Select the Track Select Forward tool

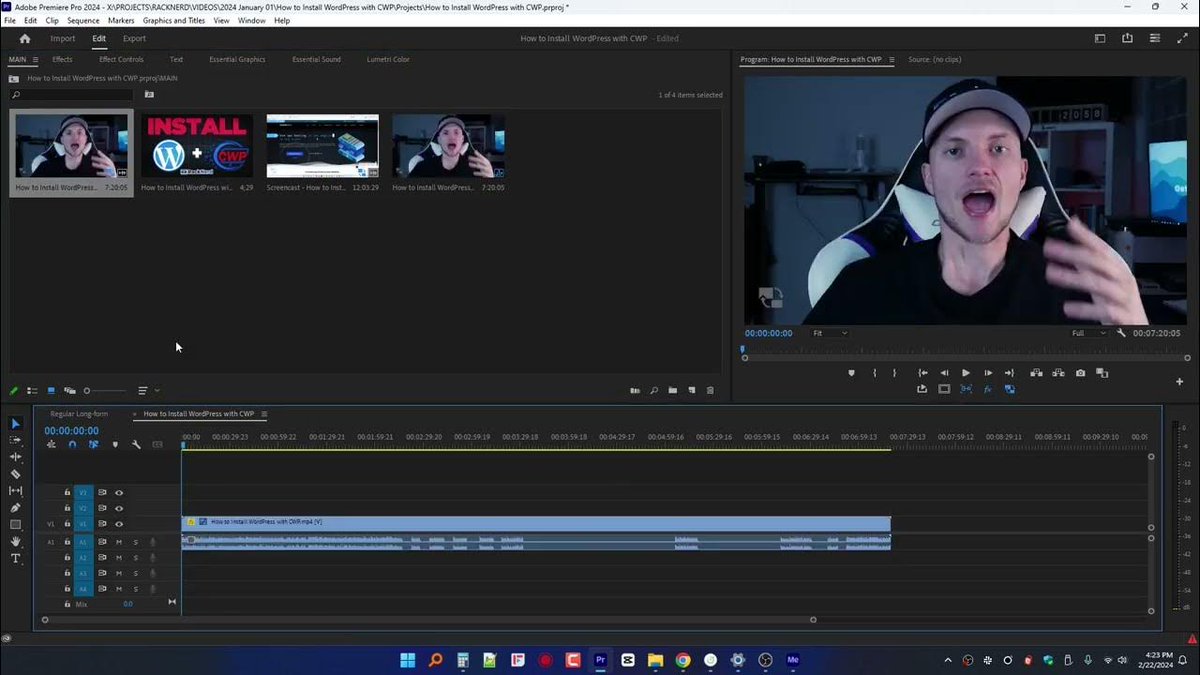pos(15,440)
